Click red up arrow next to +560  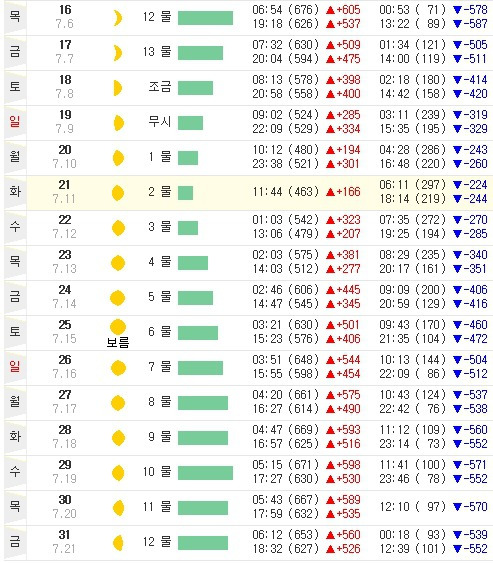[x=330, y=535]
